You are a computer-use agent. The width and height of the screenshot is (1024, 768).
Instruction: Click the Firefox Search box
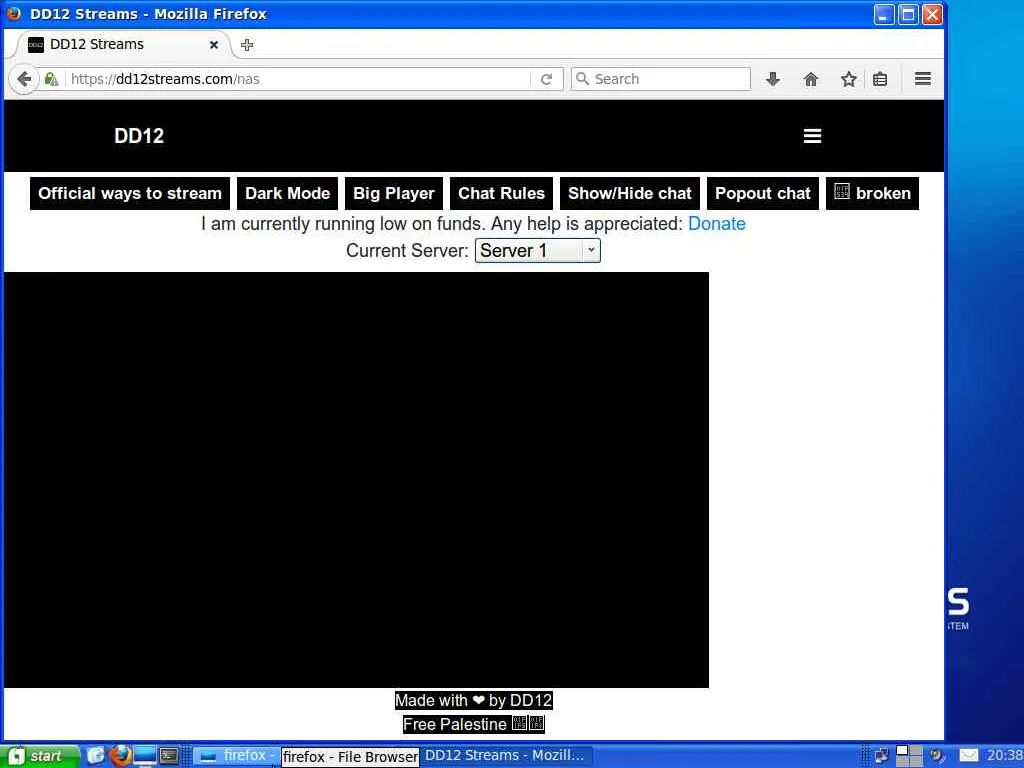point(661,79)
